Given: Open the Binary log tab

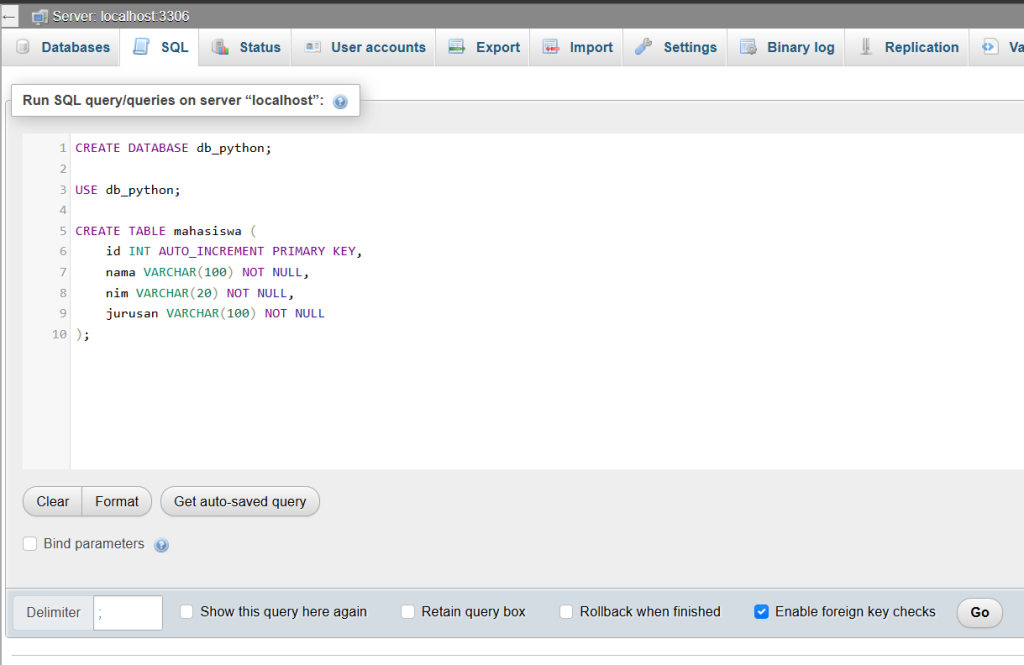Looking at the screenshot, I should pos(786,47).
